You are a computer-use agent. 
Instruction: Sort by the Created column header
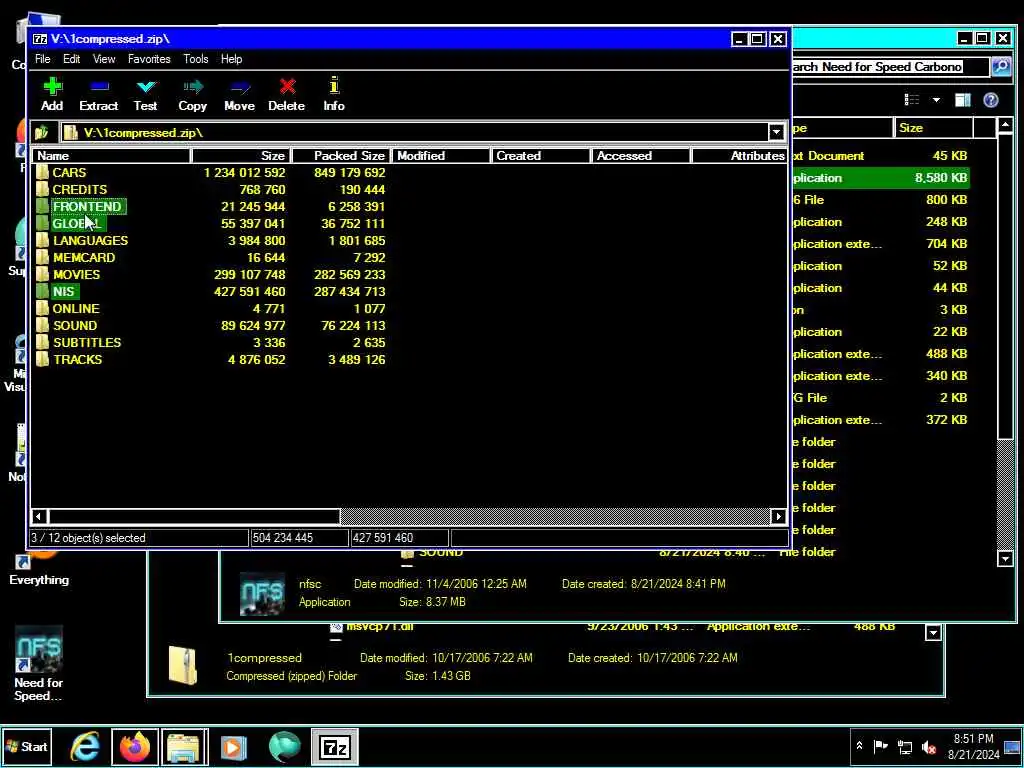click(541, 155)
